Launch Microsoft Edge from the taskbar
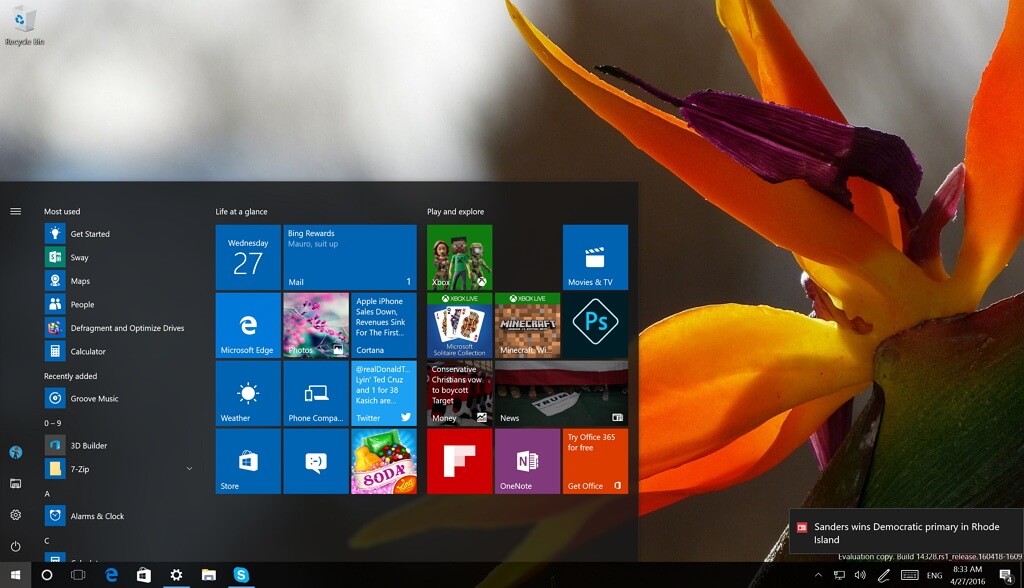1024x588 pixels. 111,575
